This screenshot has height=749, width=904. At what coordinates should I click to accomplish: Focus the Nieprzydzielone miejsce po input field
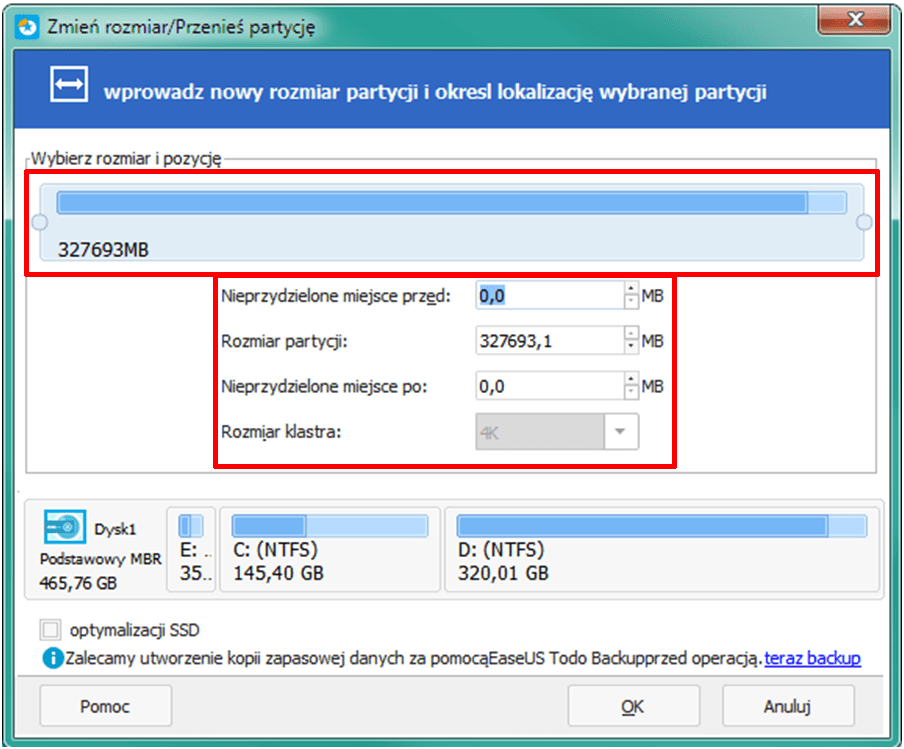(548, 386)
